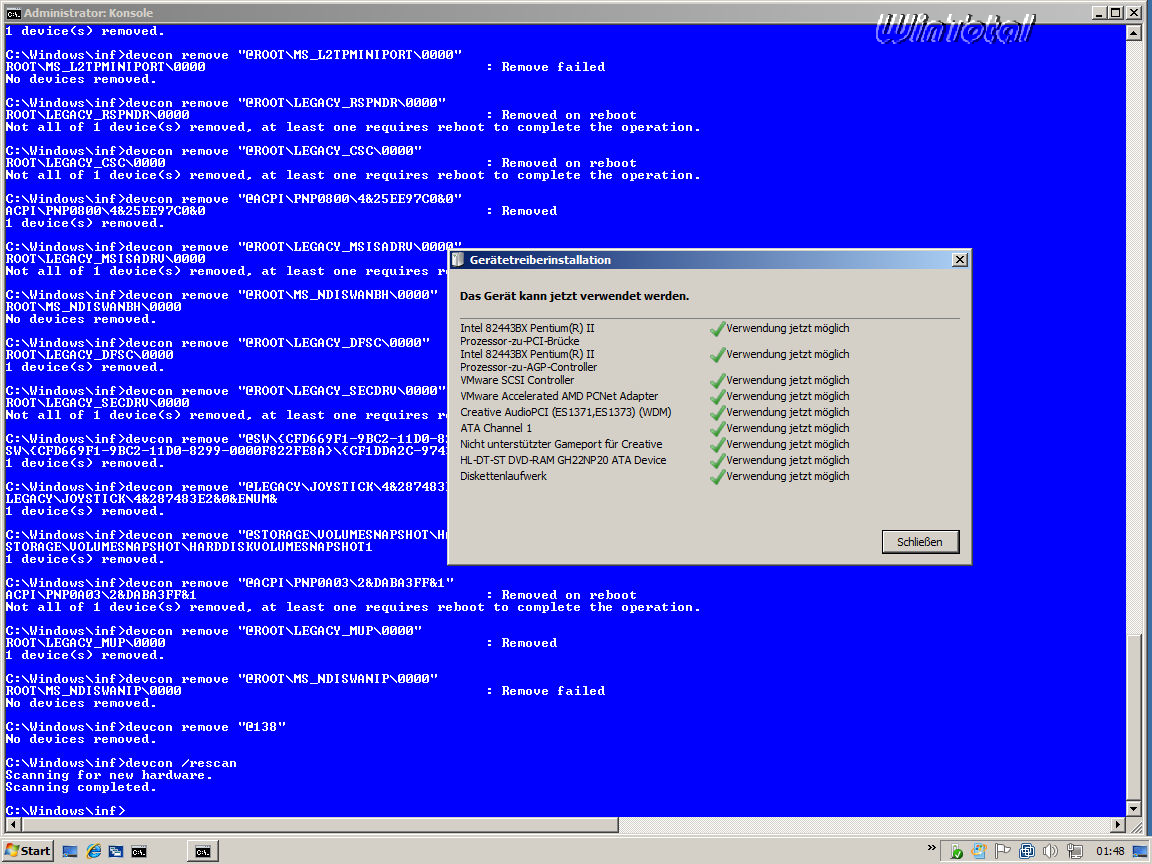Click the 'ROOT\LEGACY_DFSC\0000' output line
The image size is (1152, 864).
(x=90, y=355)
